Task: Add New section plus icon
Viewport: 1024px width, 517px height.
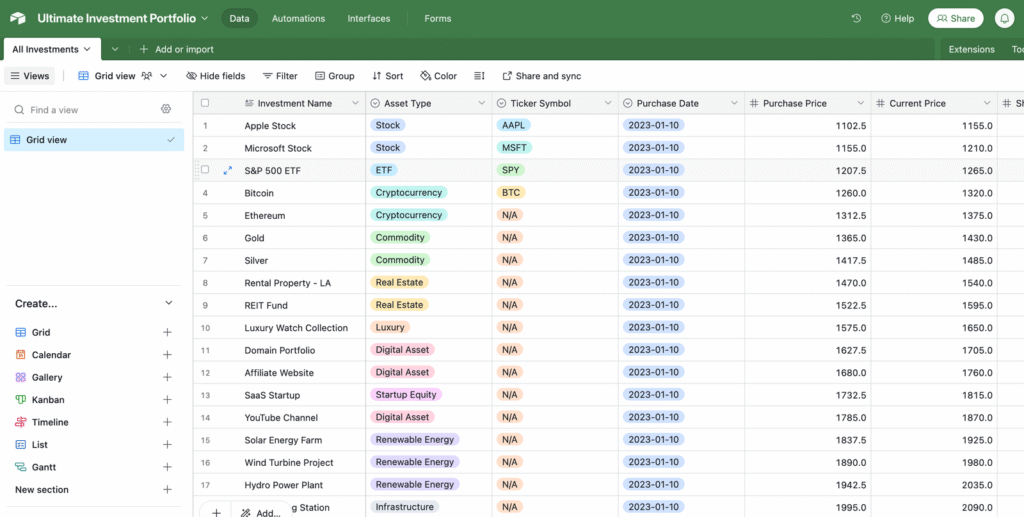Action: click(167, 490)
